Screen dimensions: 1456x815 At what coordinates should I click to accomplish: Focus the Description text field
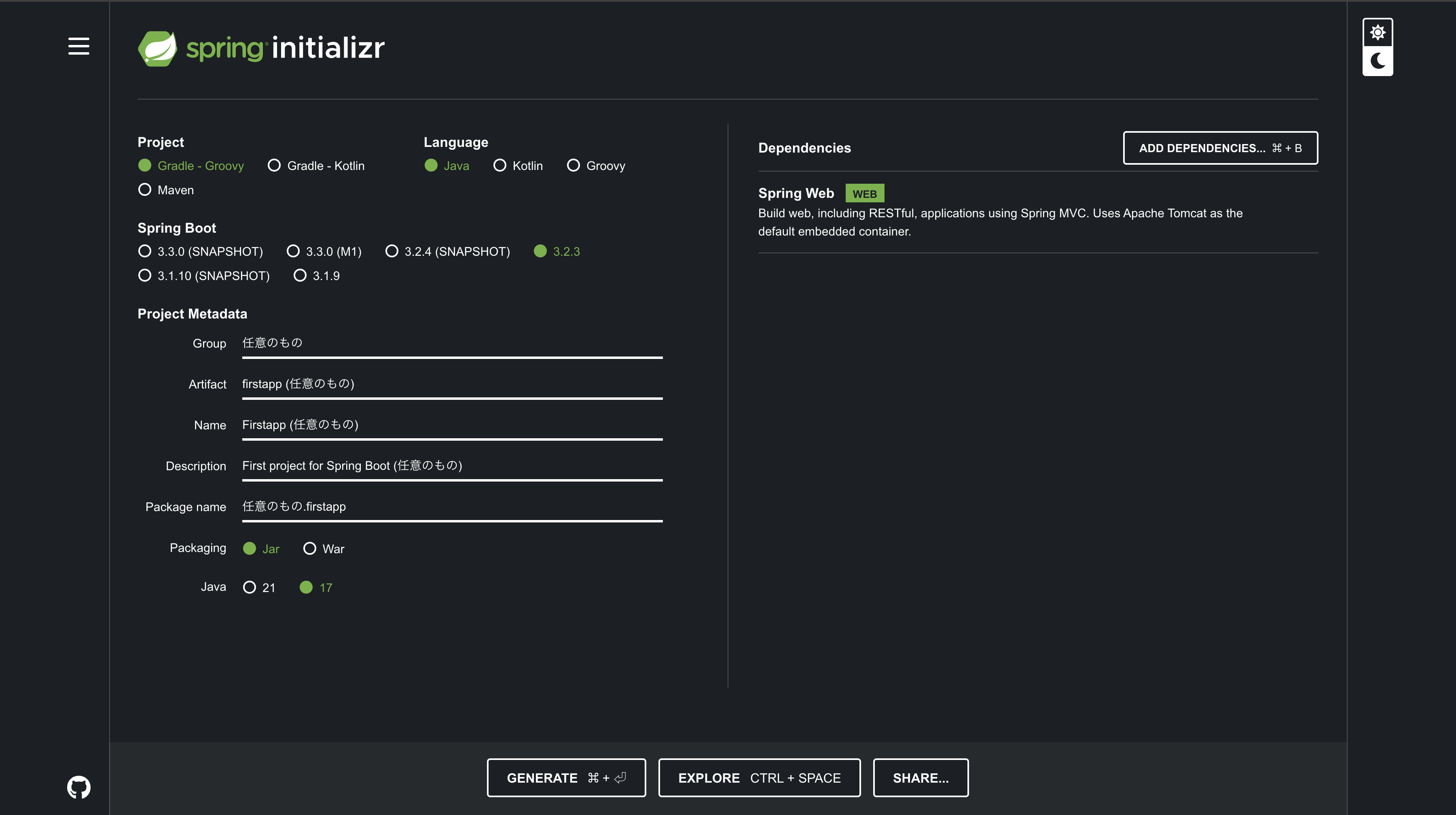[452, 466]
